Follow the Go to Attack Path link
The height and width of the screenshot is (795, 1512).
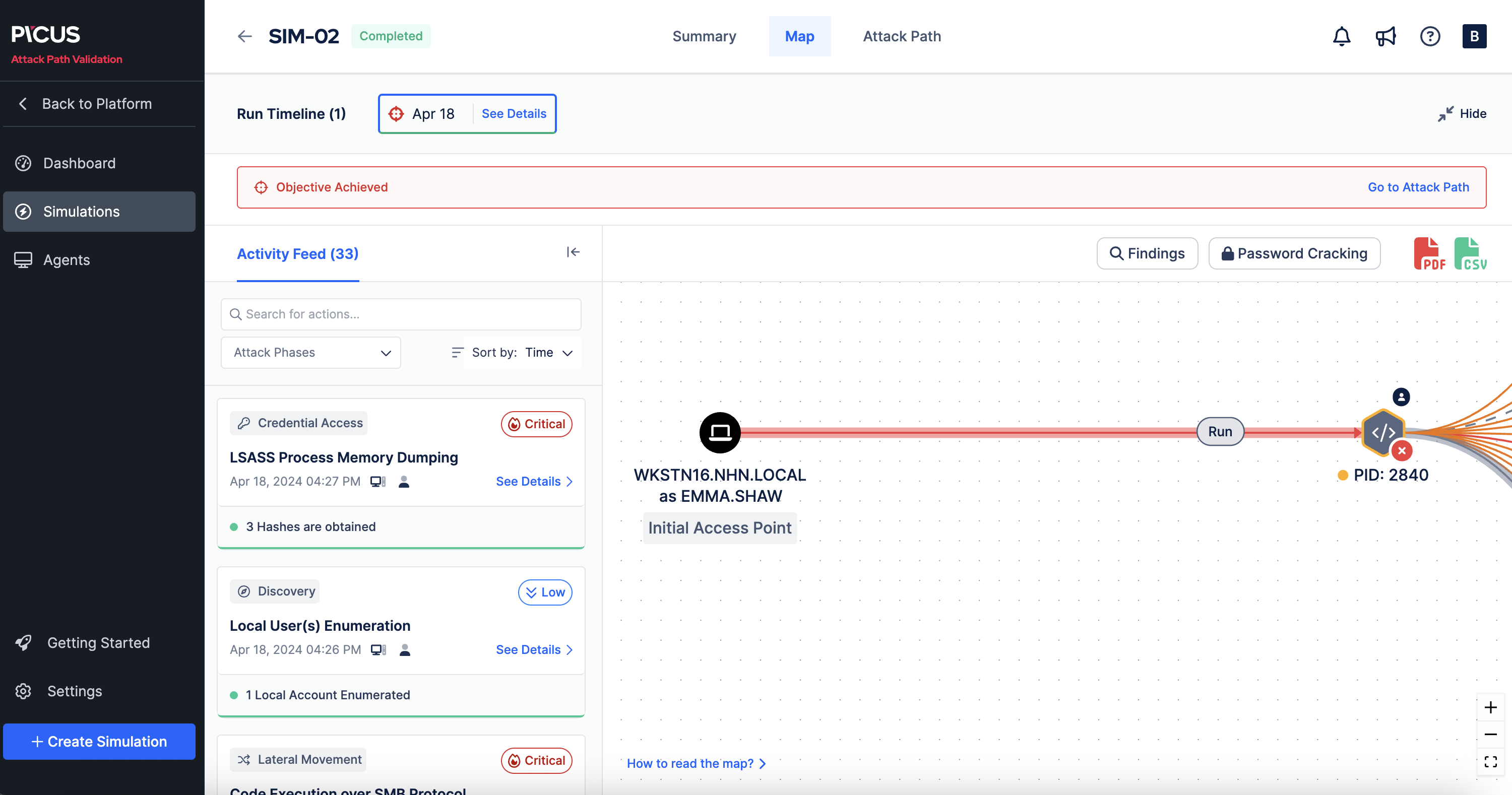click(x=1418, y=187)
